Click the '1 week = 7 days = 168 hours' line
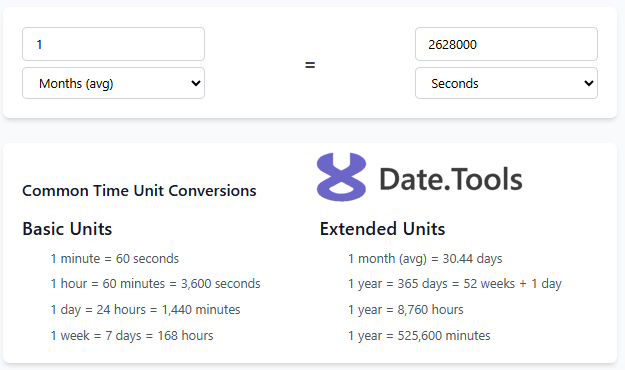The height and width of the screenshot is (370, 625). (132, 335)
